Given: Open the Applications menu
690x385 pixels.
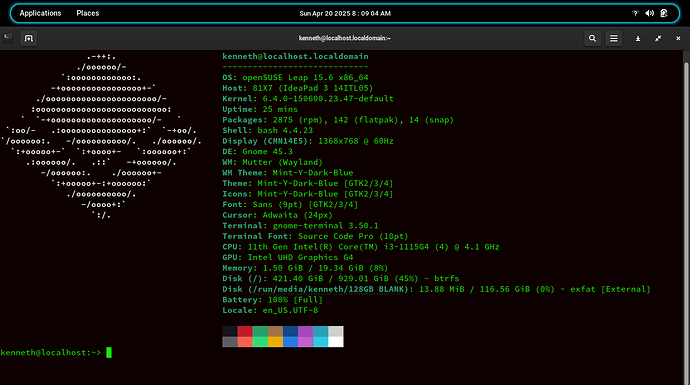Looking at the screenshot, I should click(x=40, y=13).
